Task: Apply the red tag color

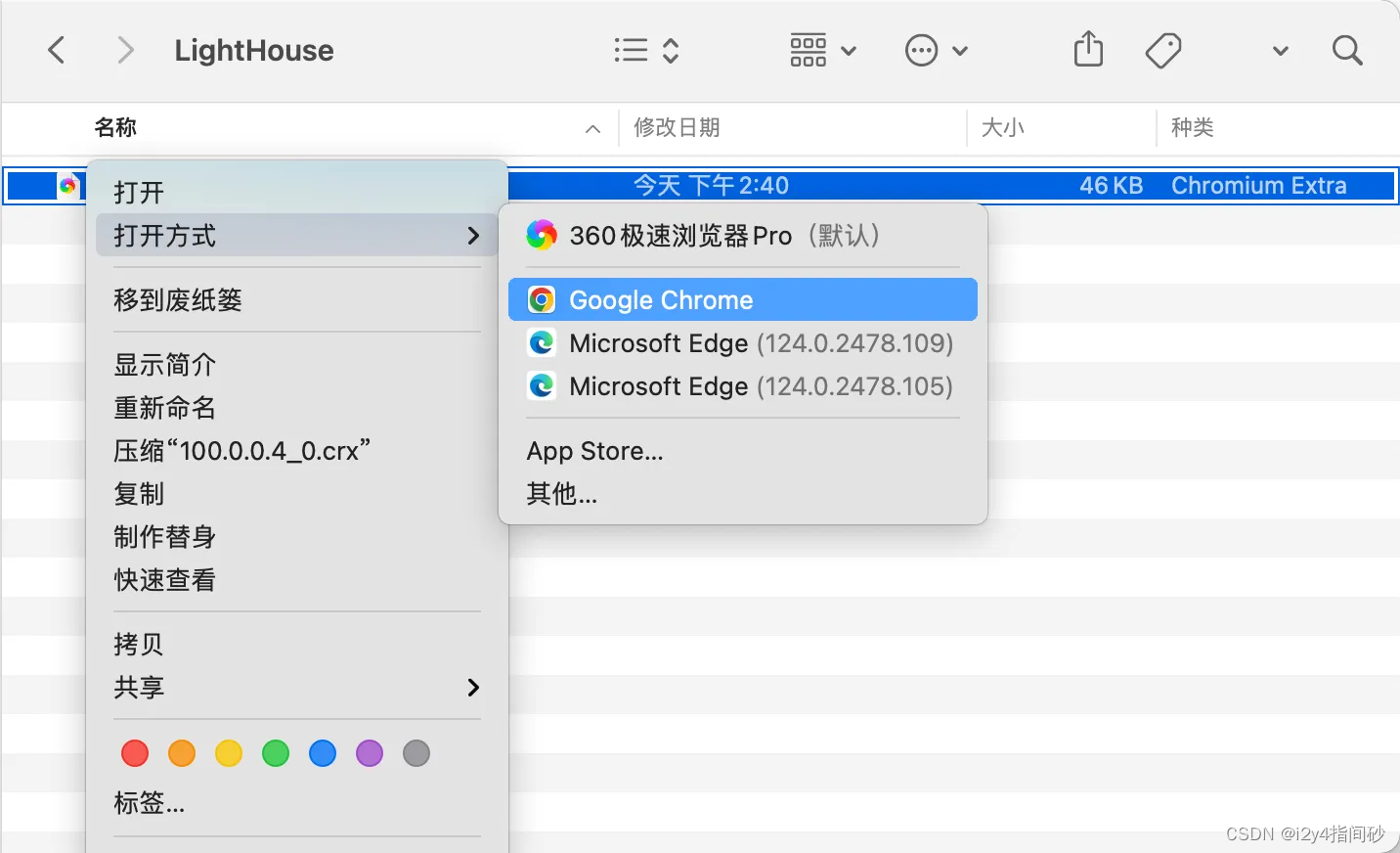Action: click(x=135, y=753)
